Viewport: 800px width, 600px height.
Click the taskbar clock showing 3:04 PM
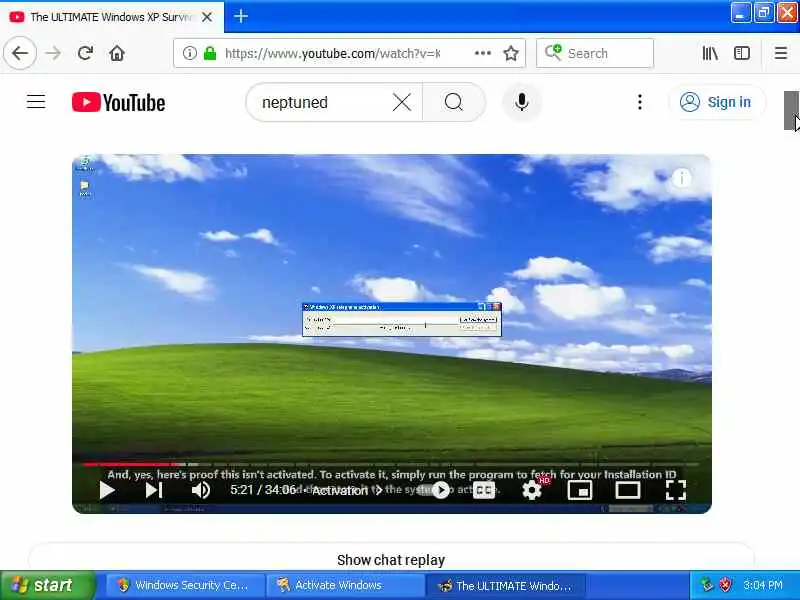pyautogui.click(x=763, y=585)
